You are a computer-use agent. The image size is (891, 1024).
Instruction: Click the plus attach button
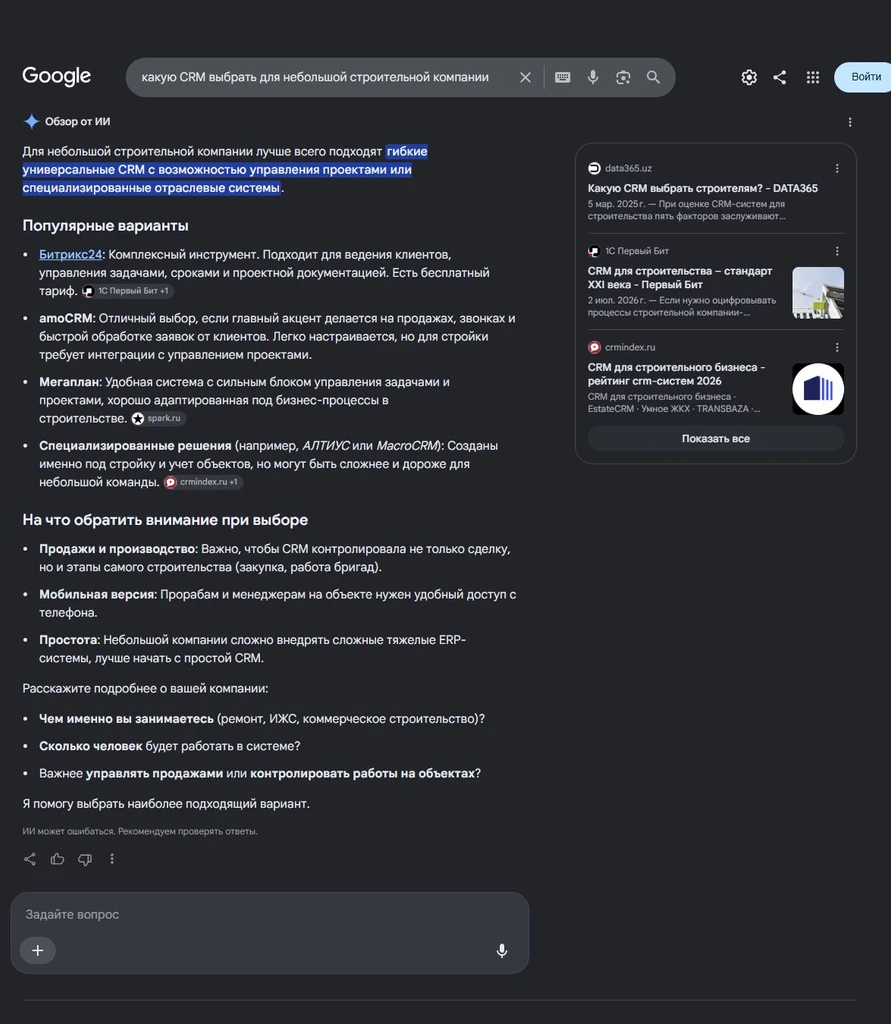38,950
